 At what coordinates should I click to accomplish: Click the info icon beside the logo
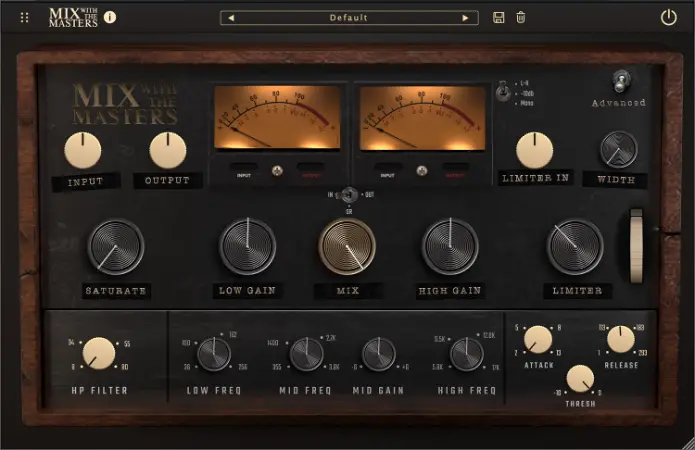pyautogui.click(x=110, y=17)
